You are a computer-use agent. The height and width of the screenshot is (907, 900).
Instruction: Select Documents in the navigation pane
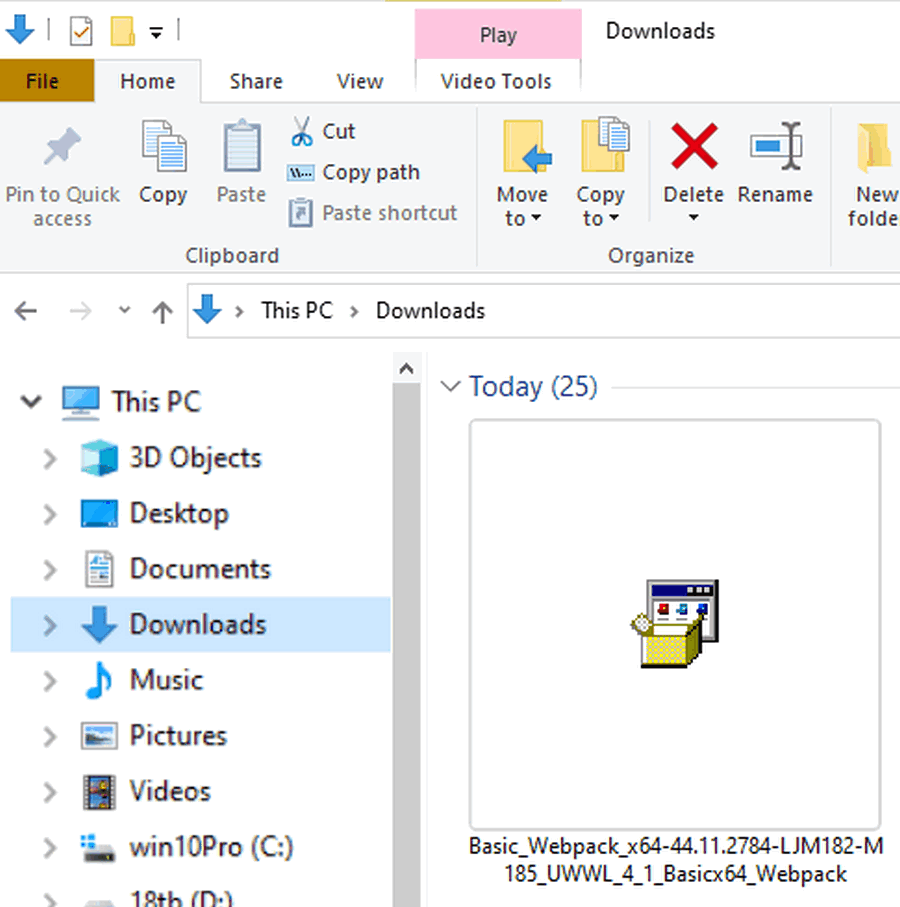pyautogui.click(x=200, y=569)
